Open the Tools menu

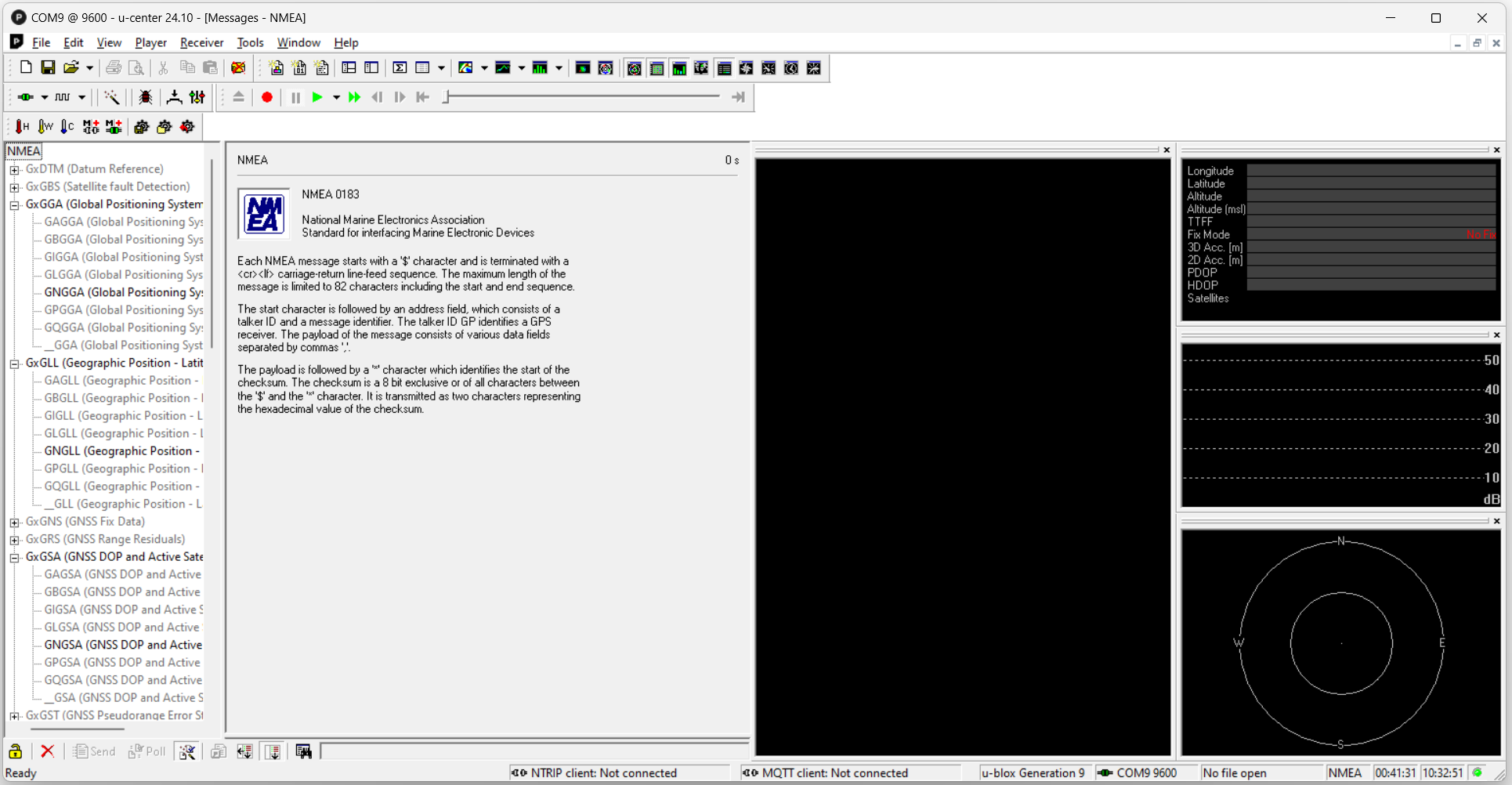tap(250, 42)
